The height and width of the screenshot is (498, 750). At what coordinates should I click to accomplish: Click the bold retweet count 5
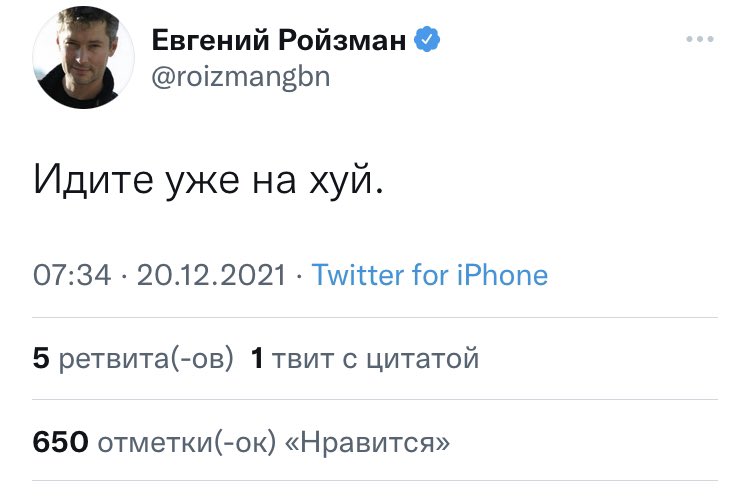(41, 358)
